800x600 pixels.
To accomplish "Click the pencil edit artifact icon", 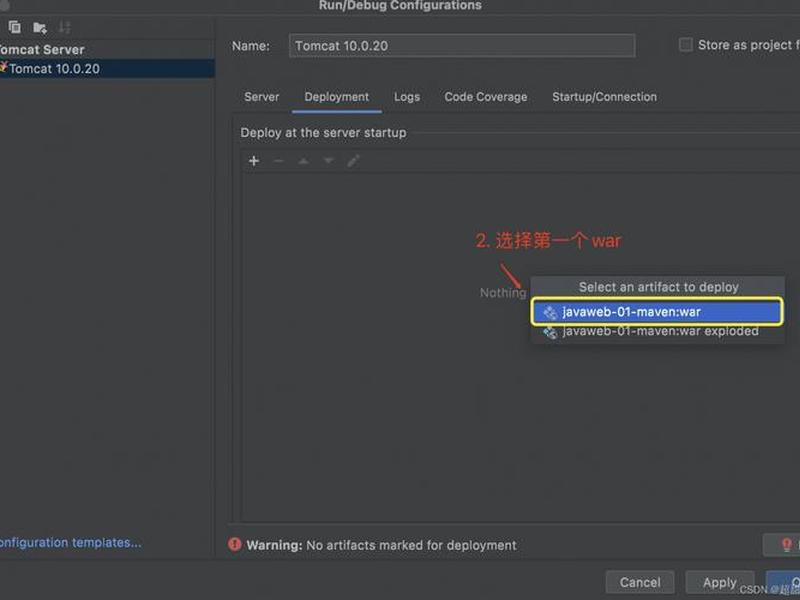I will coord(354,161).
